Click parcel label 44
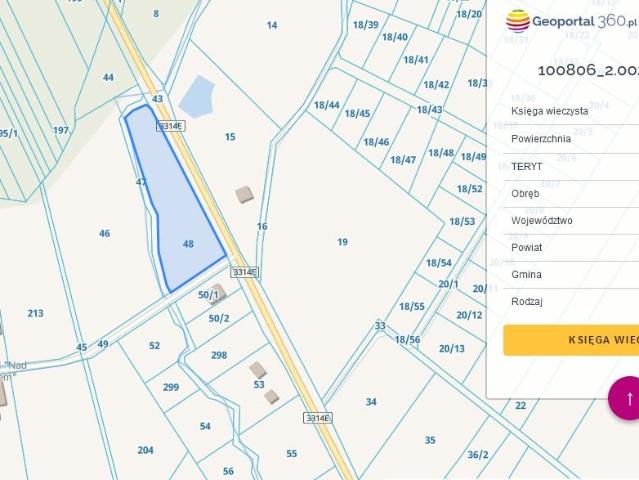The image size is (639, 480). point(108,77)
